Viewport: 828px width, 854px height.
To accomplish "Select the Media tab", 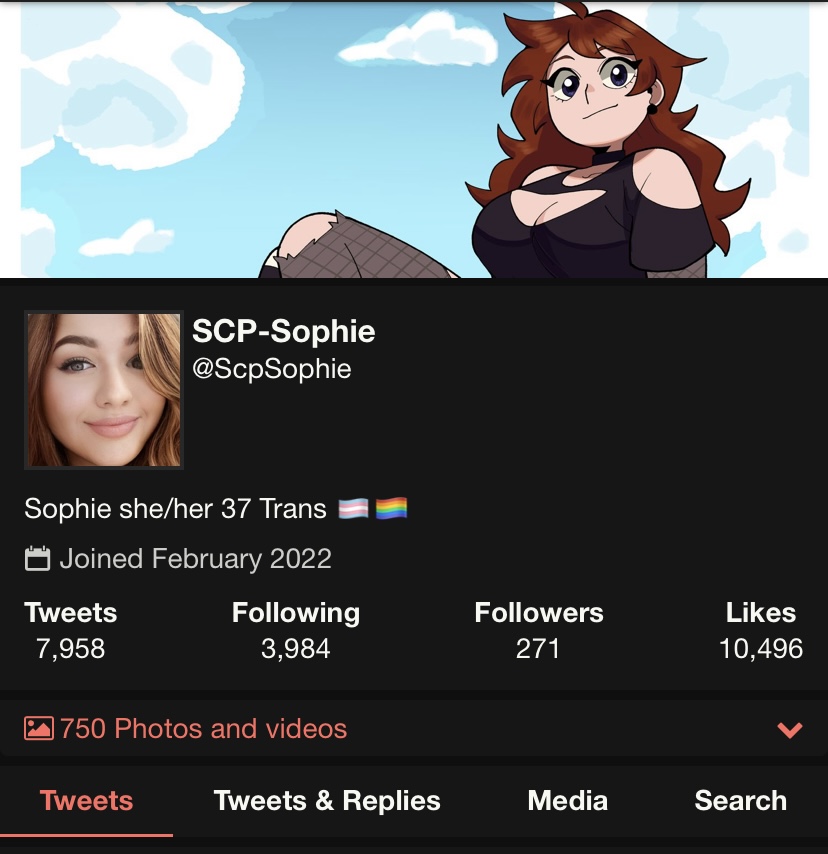I will click(x=567, y=801).
